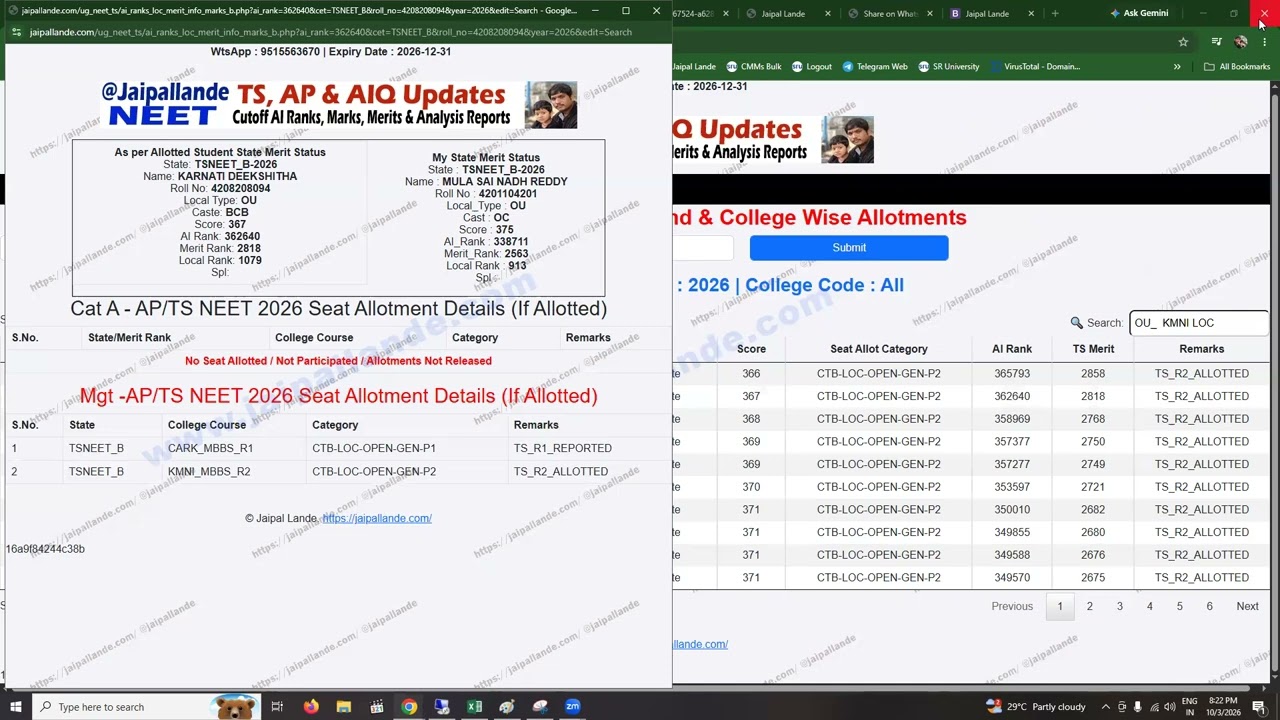Bookmark this page with the star icon
This screenshot has width=1280, height=720.
click(1183, 41)
